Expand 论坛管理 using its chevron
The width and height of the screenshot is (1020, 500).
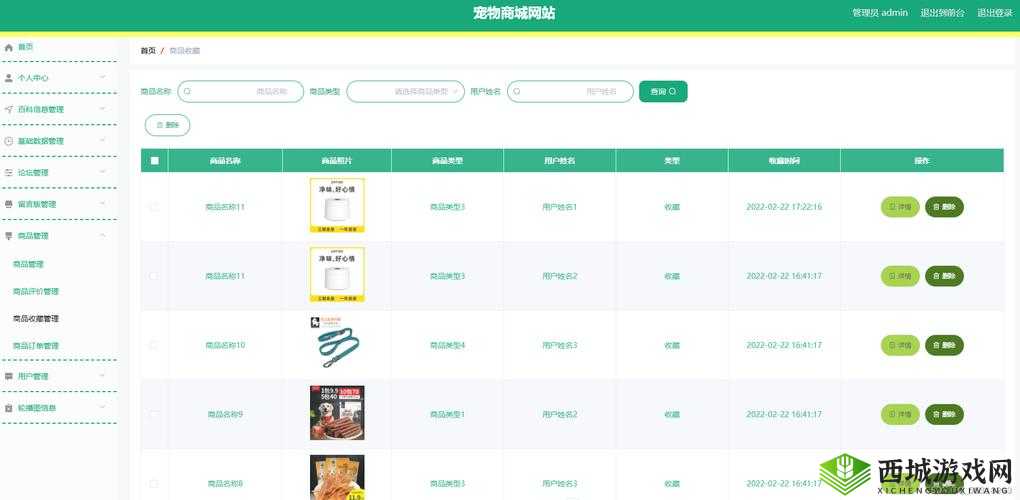(102, 172)
